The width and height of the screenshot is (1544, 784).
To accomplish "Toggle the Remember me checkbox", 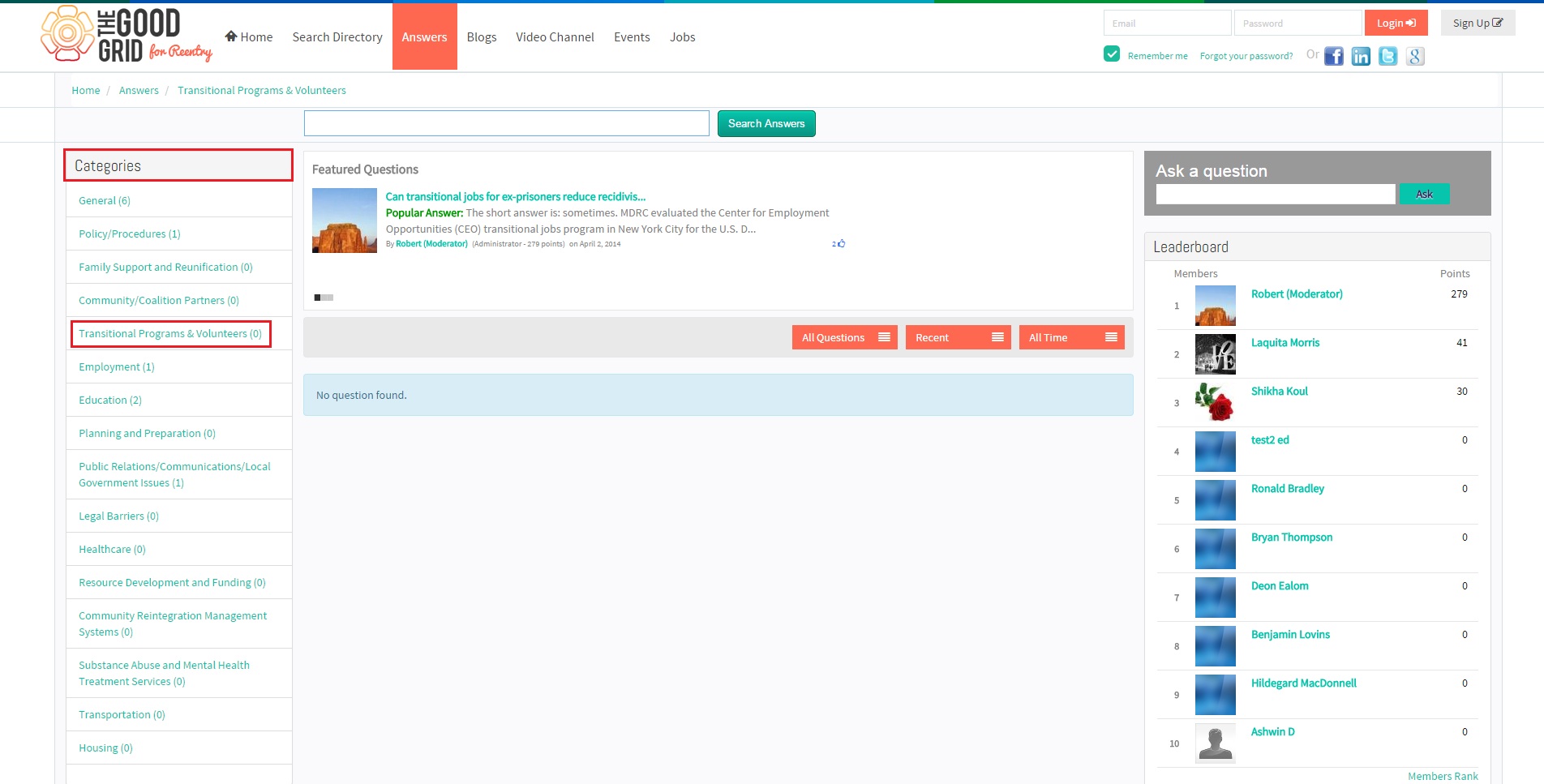I will (1112, 54).
